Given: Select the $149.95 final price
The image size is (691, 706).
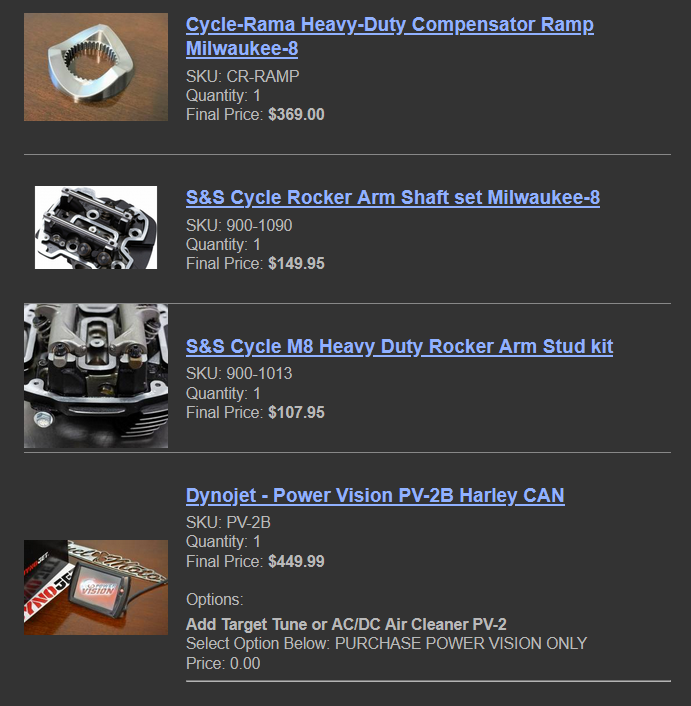Looking at the screenshot, I should (296, 263).
